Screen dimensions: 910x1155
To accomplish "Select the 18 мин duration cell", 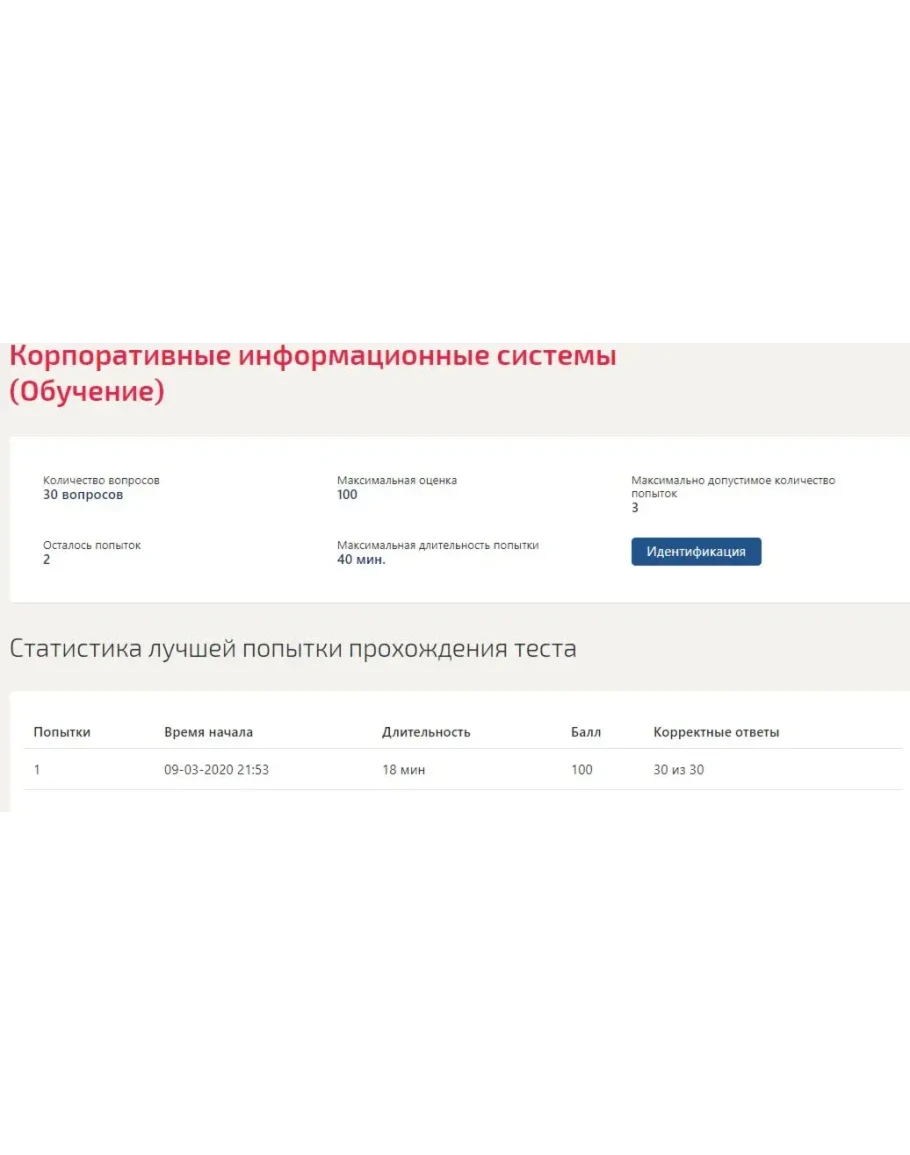I will click(x=403, y=770).
